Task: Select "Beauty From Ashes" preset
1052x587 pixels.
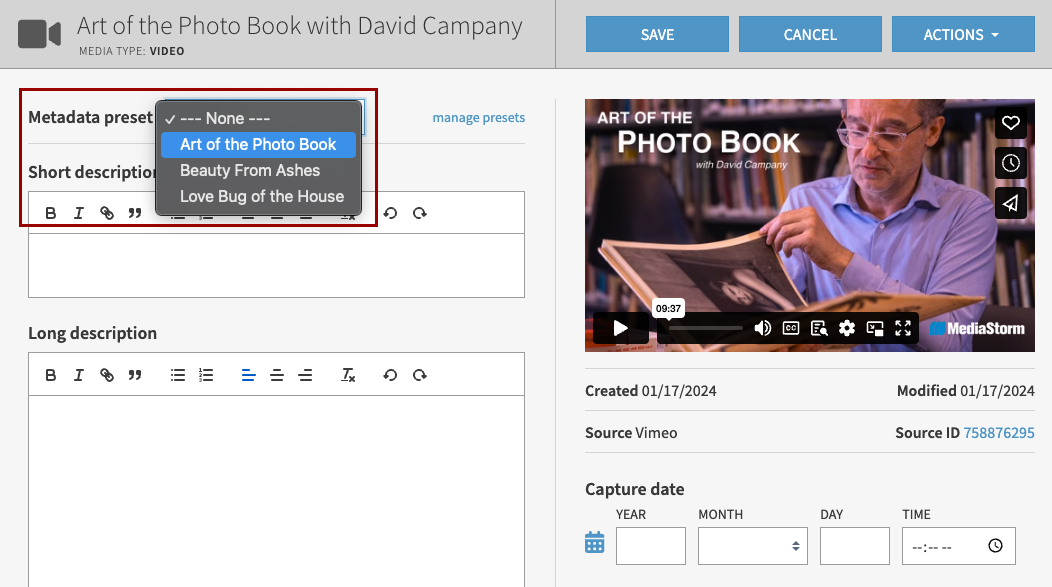Action: click(250, 170)
